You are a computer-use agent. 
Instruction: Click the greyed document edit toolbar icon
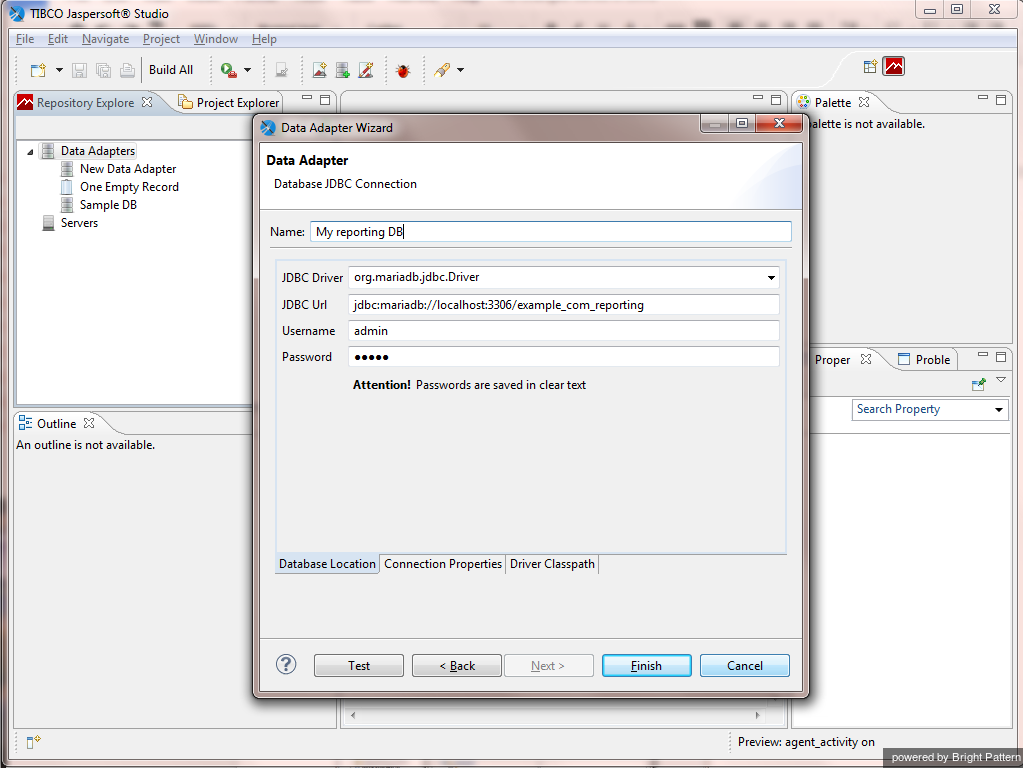coord(281,70)
